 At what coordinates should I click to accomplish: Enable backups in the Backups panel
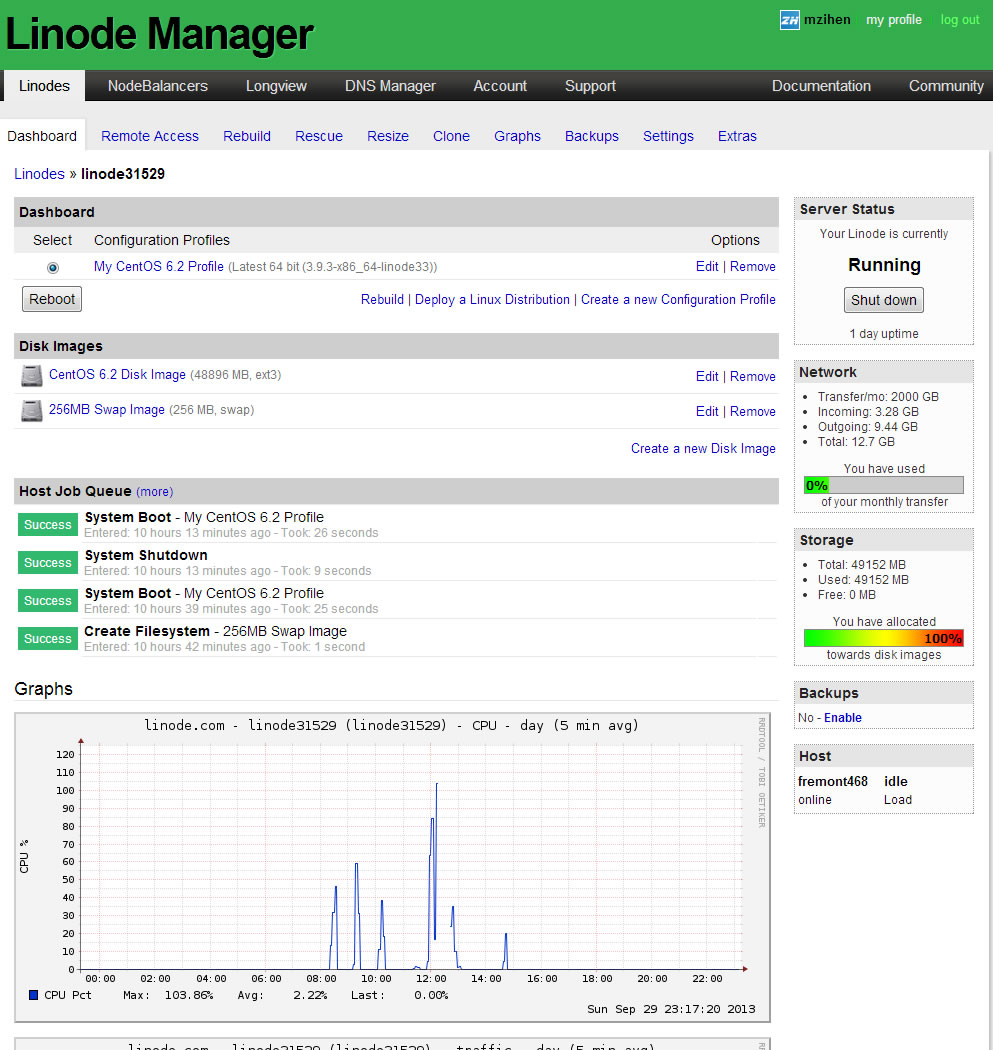pos(842,718)
